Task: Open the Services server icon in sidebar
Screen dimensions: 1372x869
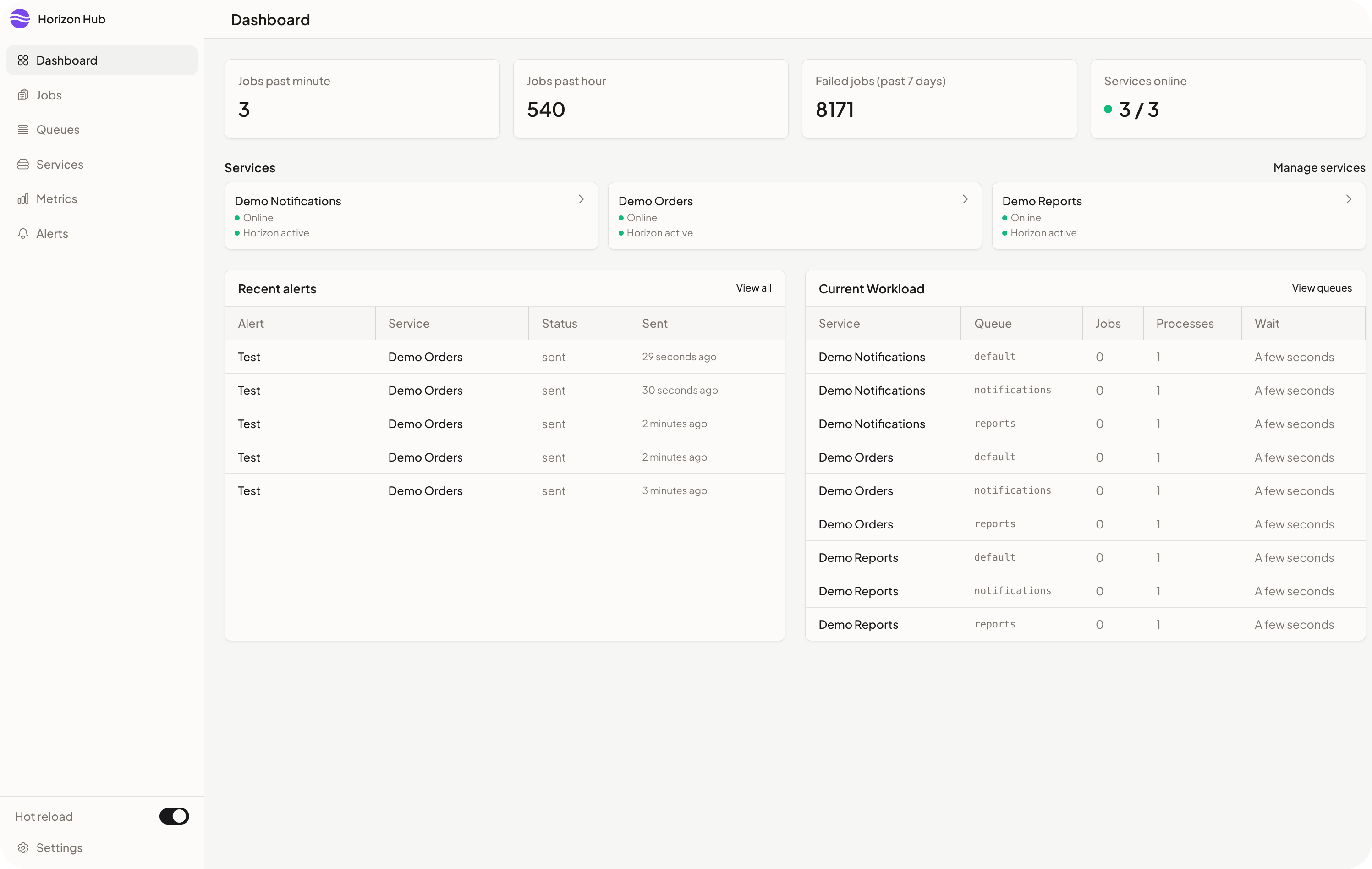Action: click(x=23, y=165)
